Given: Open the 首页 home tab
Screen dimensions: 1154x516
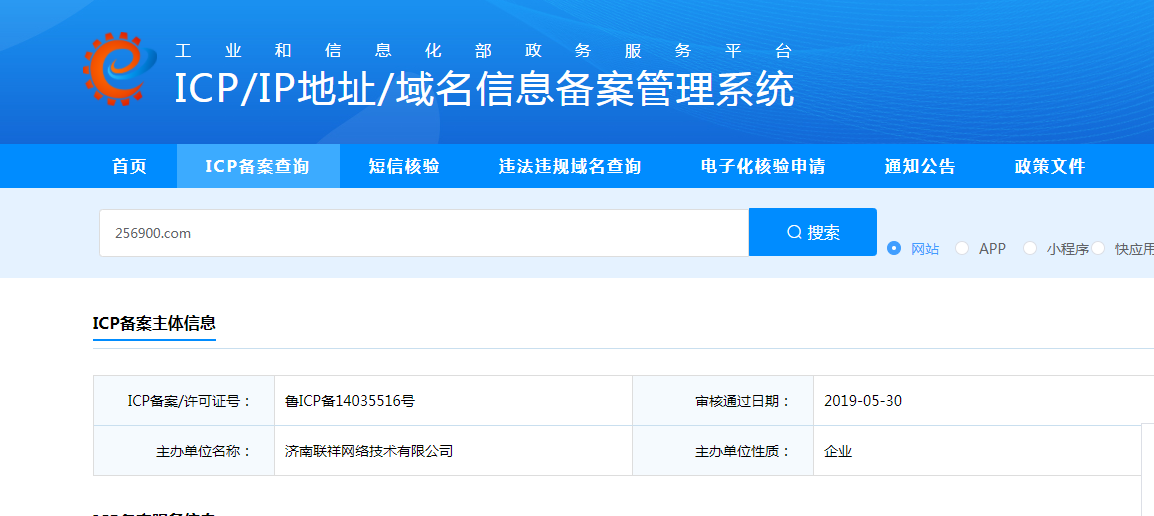Looking at the screenshot, I should (130, 166).
